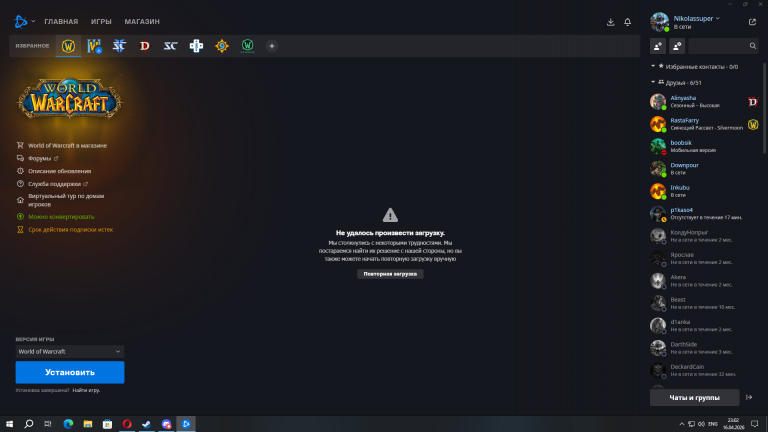
Task: Select offline friend Beast
Action: tap(704, 303)
